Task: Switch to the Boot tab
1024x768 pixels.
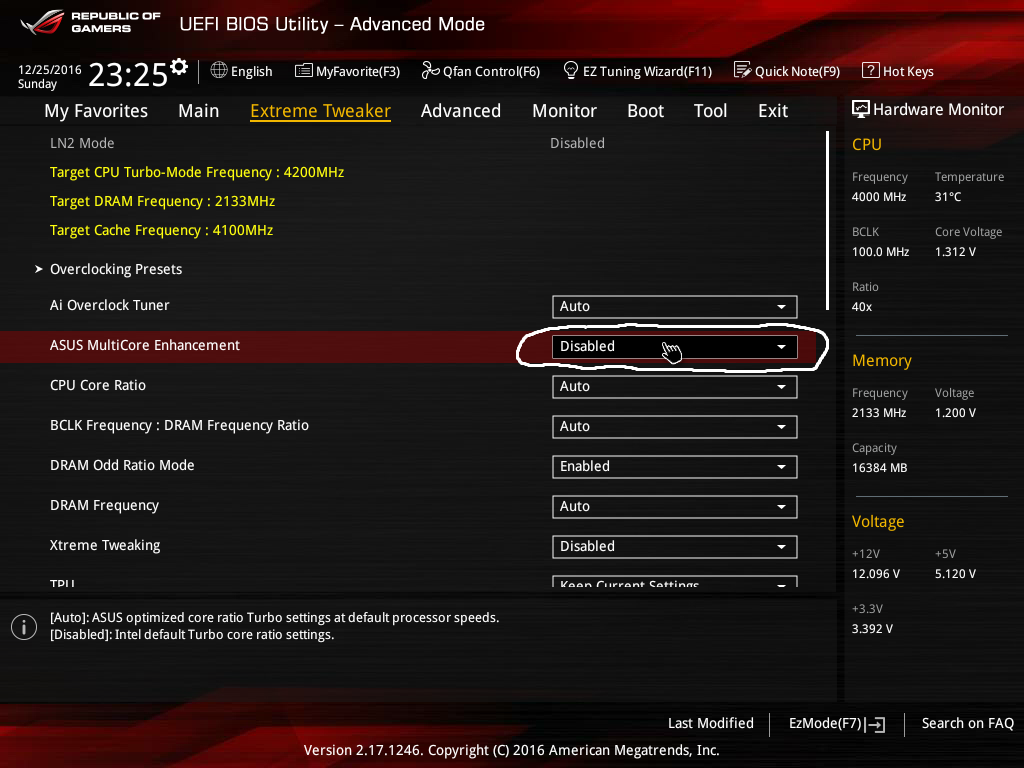Action: 645,111
